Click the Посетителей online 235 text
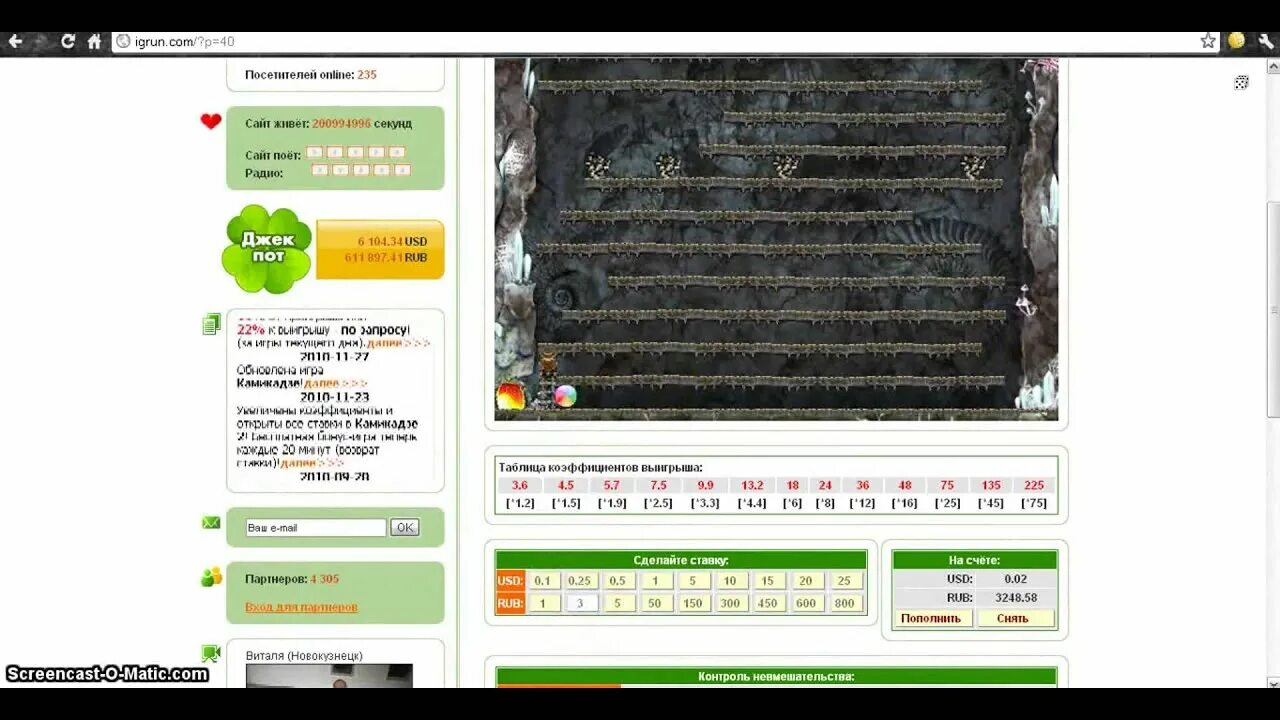Image resolution: width=1280 pixels, height=720 pixels. click(311, 75)
